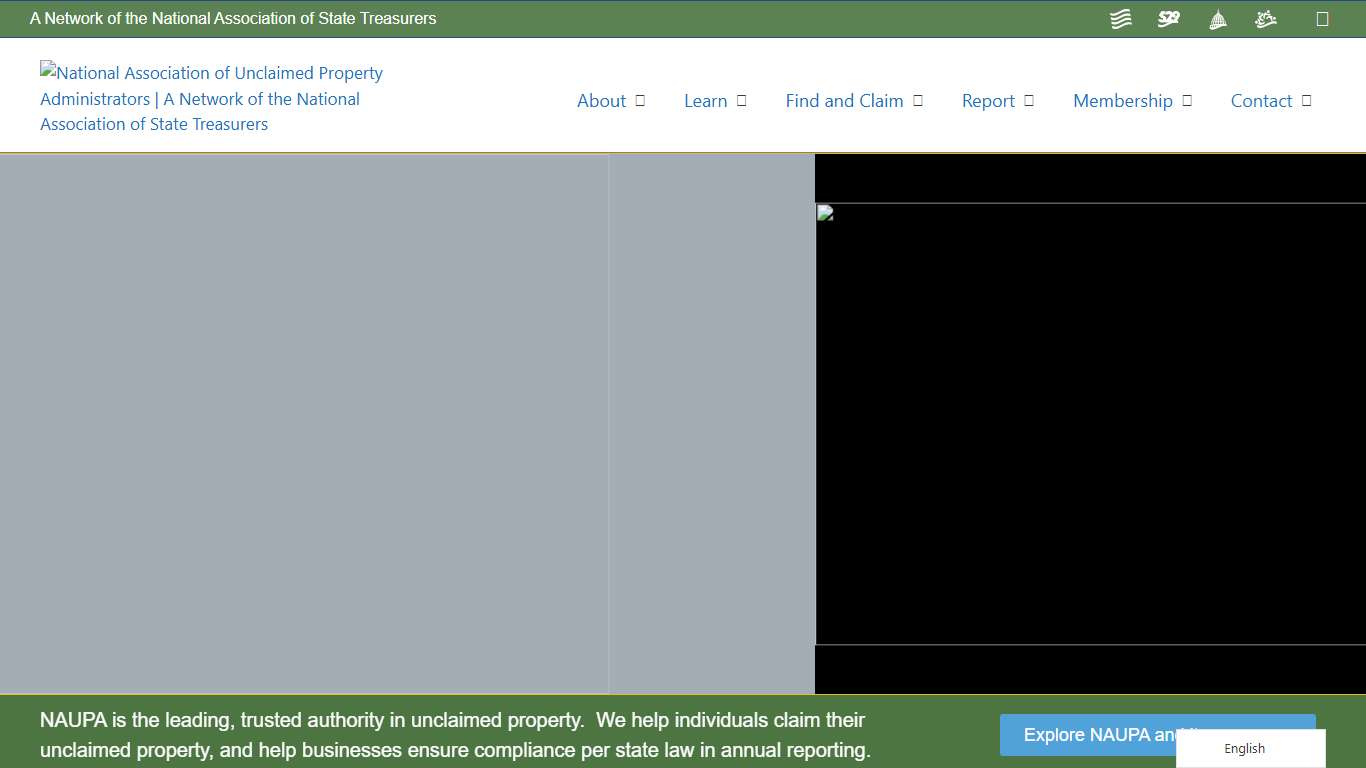Click the broken-image placeholder inside the video frame

point(823,212)
